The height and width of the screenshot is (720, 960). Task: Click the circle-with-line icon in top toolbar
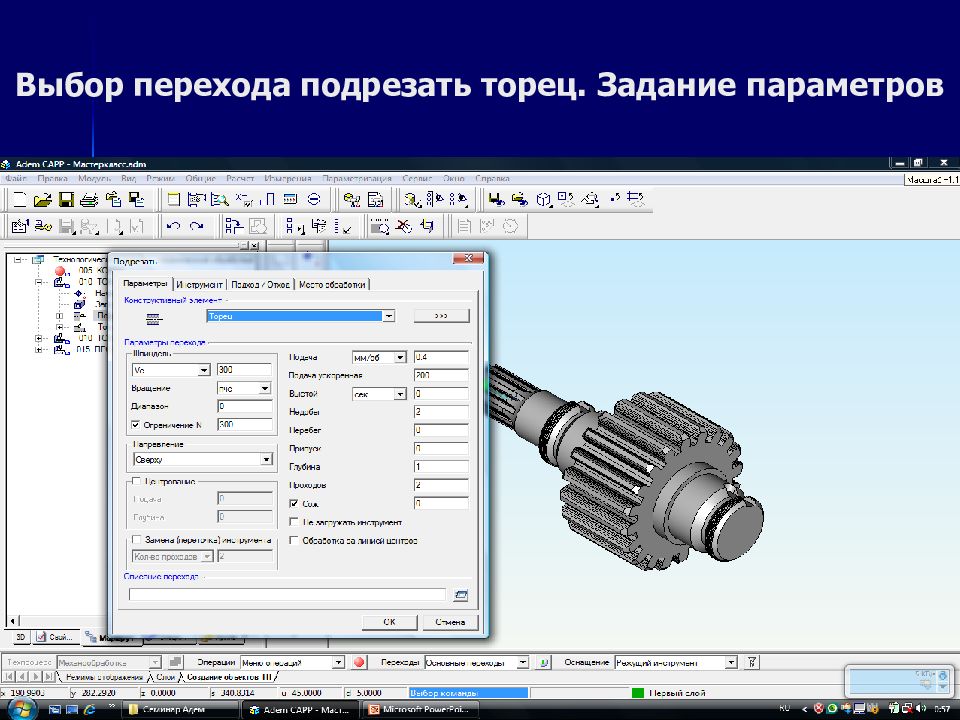tap(313, 199)
